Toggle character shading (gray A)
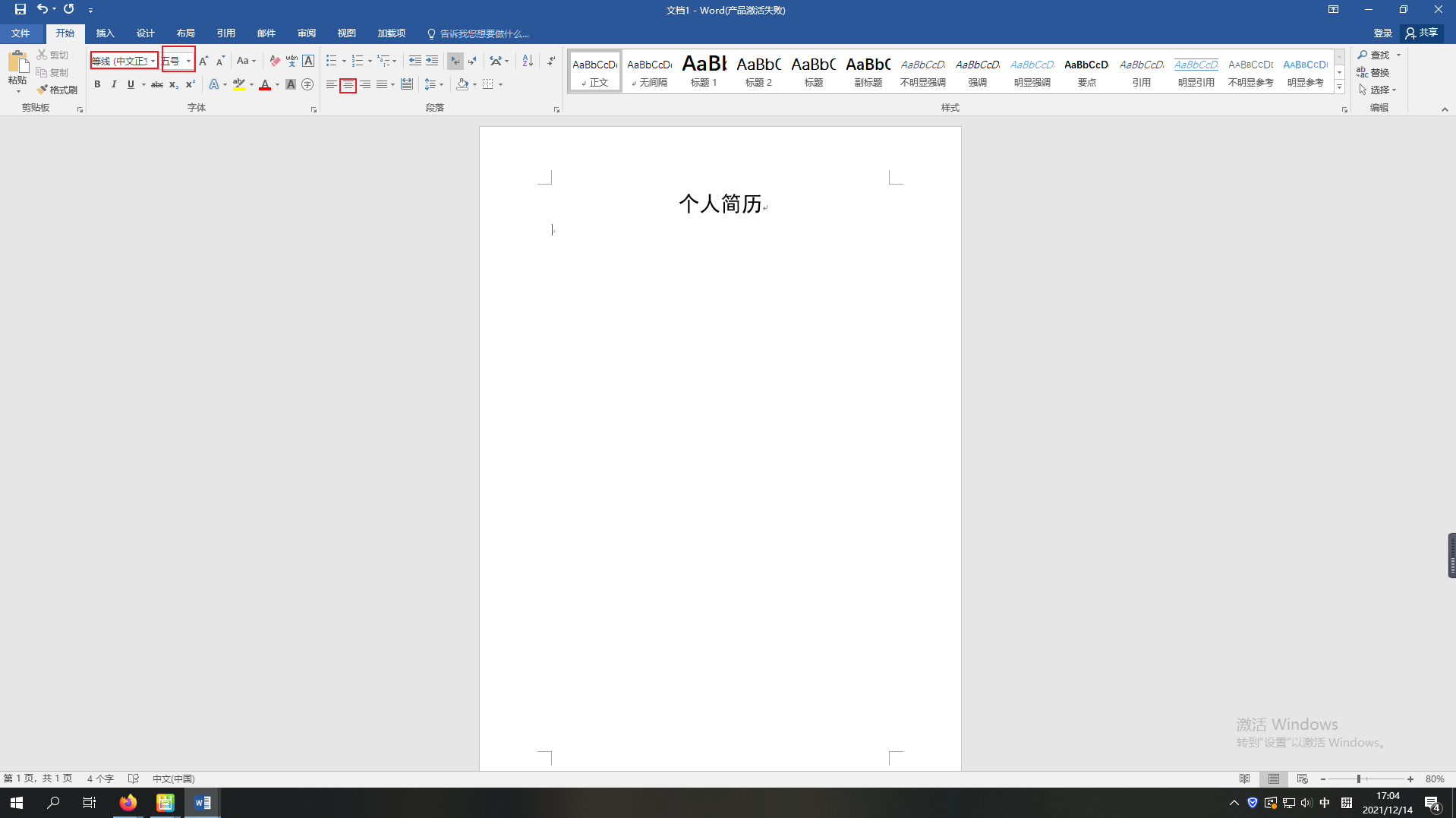The image size is (1456, 818). pyautogui.click(x=291, y=84)
